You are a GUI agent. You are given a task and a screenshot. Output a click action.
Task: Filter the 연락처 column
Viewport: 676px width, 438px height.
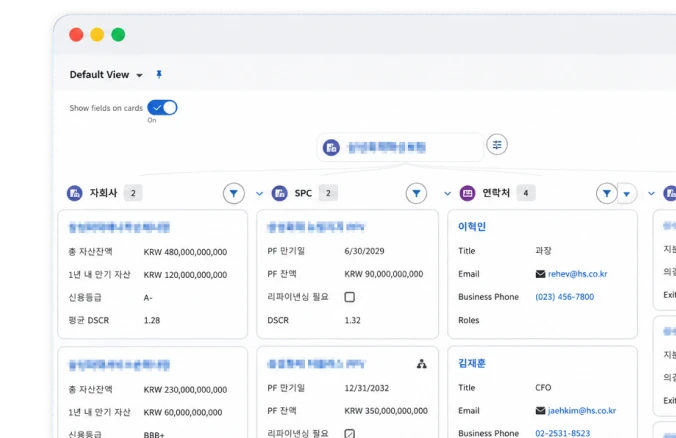click(x=607, y=194)
